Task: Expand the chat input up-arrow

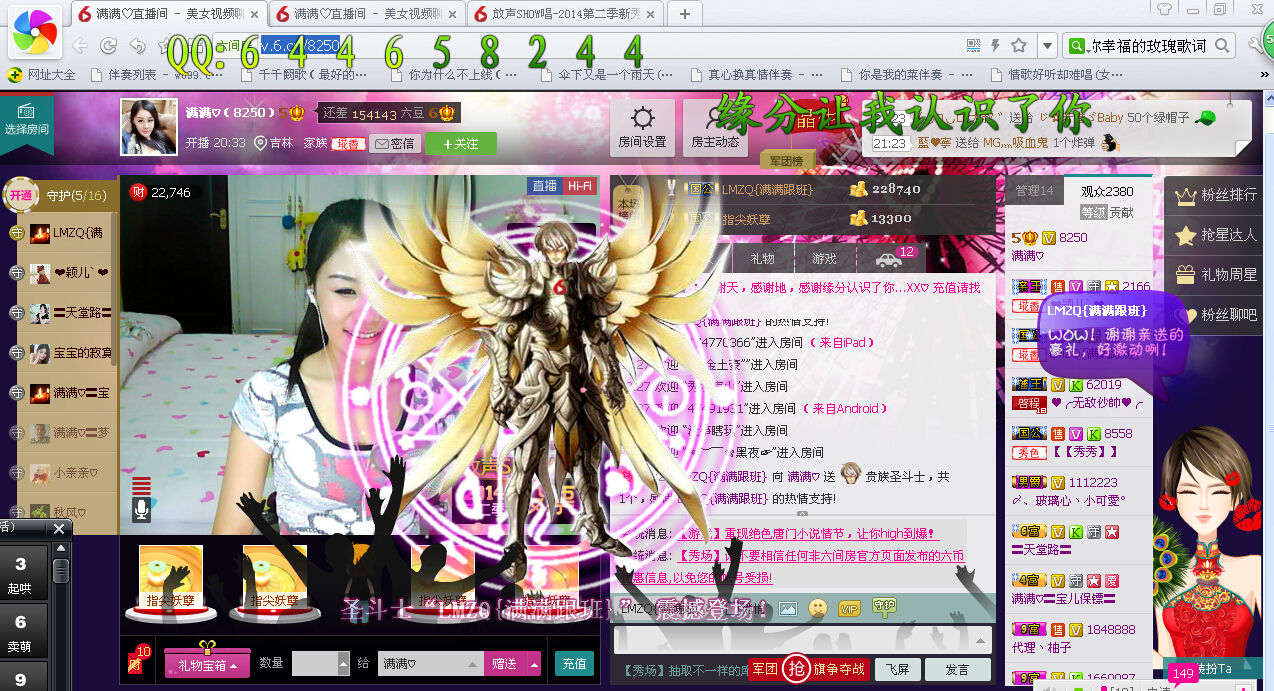Action: tap(979, 640)
